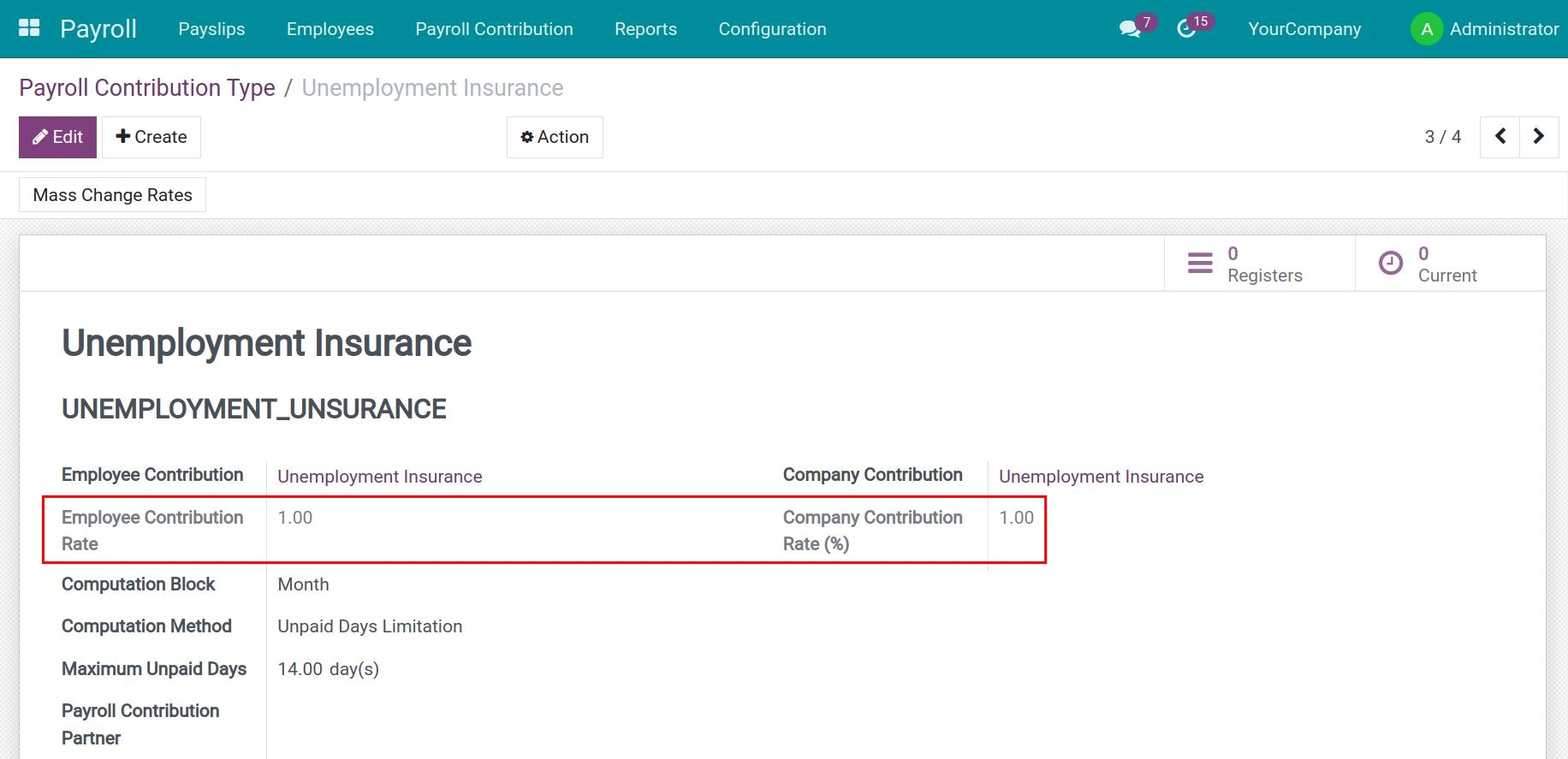Viewport: 1568px width, 759px height.
Task: Click the Administrator avatar icon
Action: click(1426, 29)
